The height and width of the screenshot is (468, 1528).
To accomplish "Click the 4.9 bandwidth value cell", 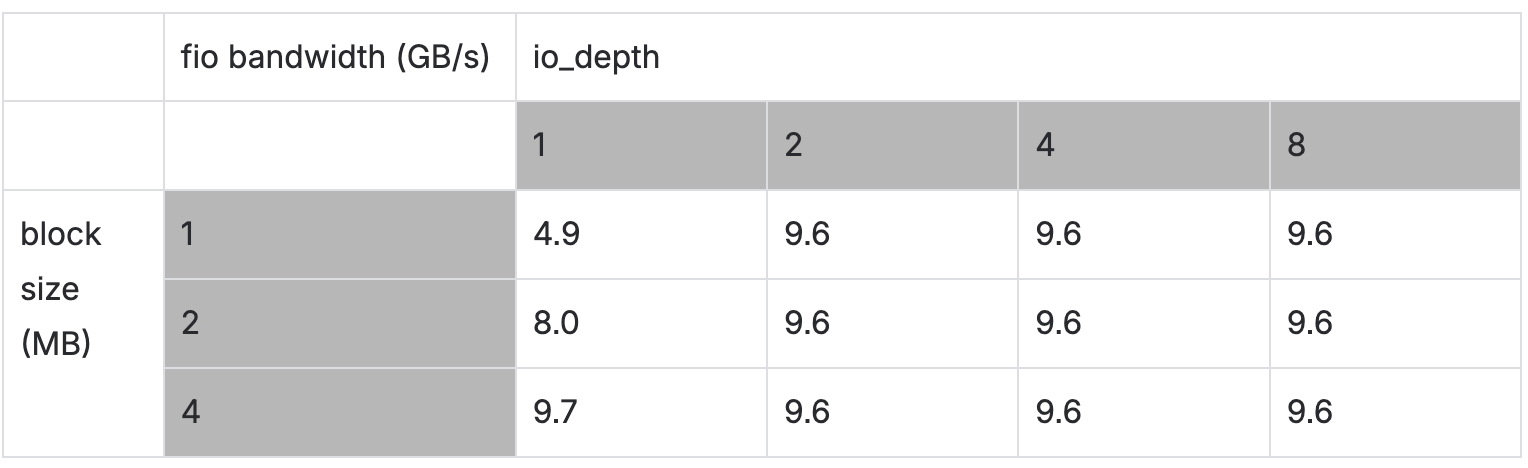I will (x=641, y=235).
